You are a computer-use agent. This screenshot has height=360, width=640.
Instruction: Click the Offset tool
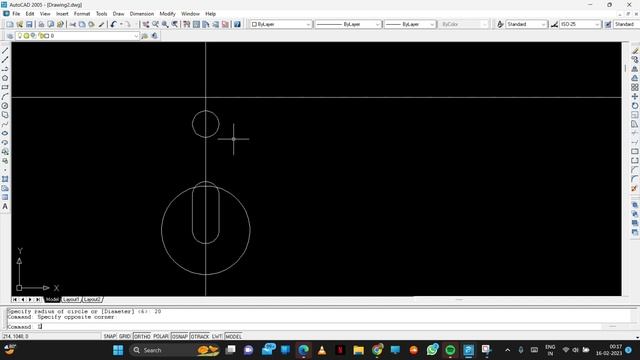[635, 78]
